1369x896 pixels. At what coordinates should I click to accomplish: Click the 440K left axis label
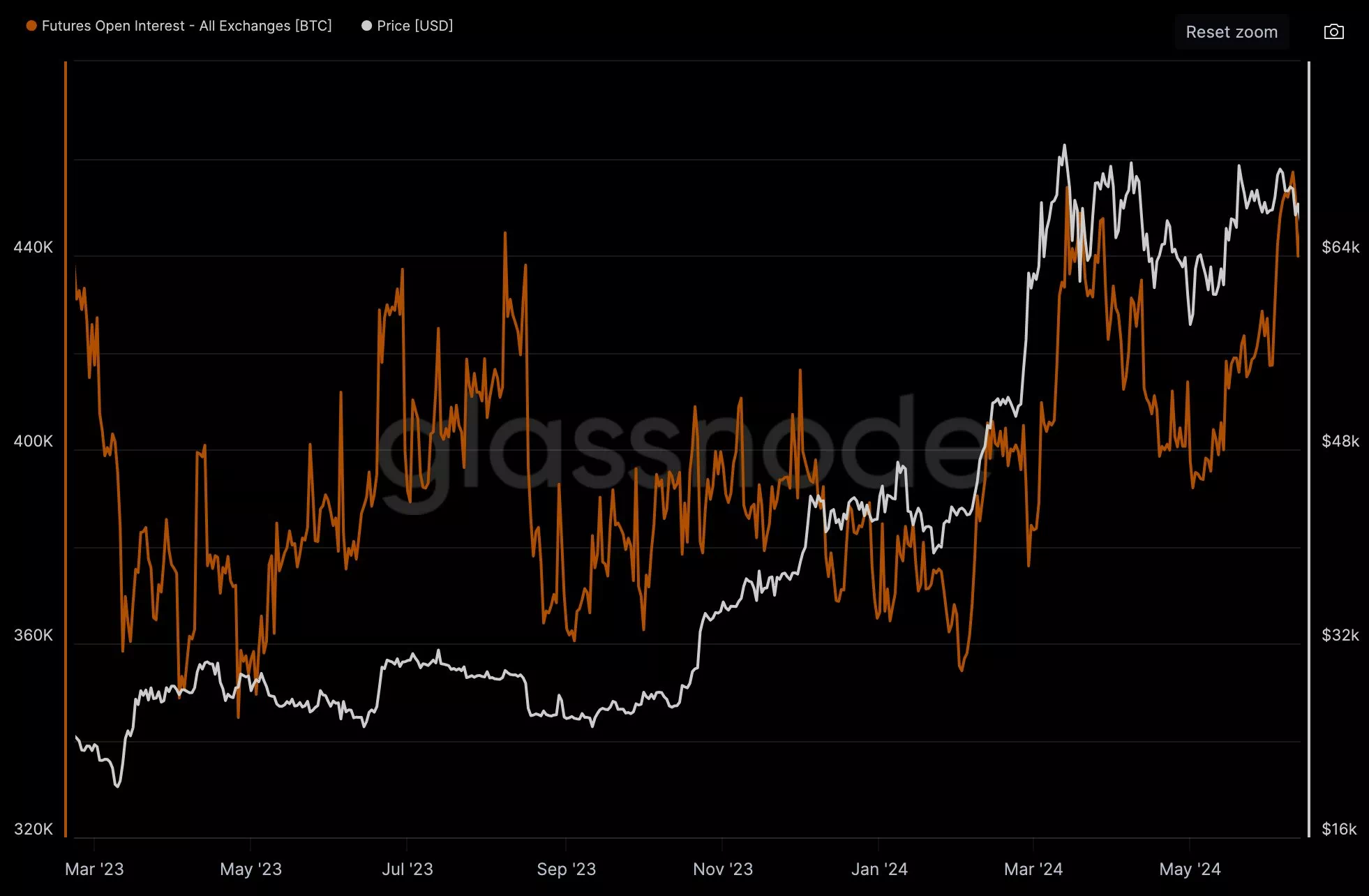click(x=33, y=247)
